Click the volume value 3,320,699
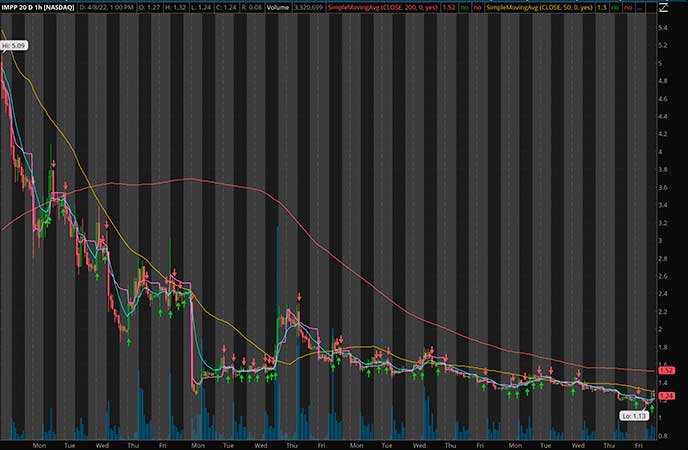688x450 pixels. coord(308,7)
